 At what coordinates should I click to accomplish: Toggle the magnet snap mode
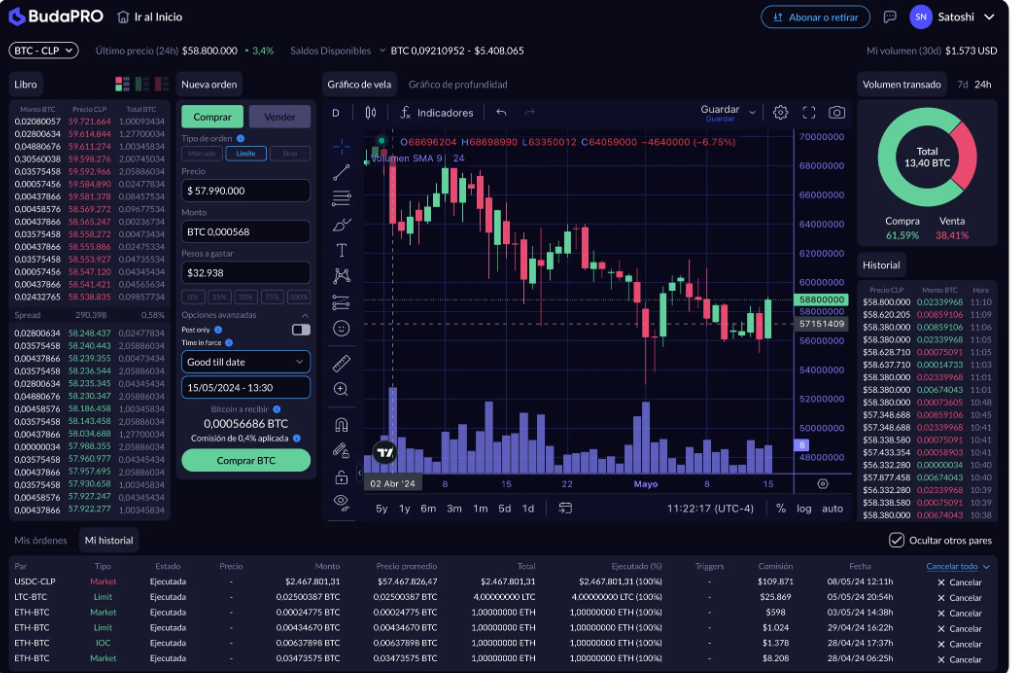click(341, 425)
